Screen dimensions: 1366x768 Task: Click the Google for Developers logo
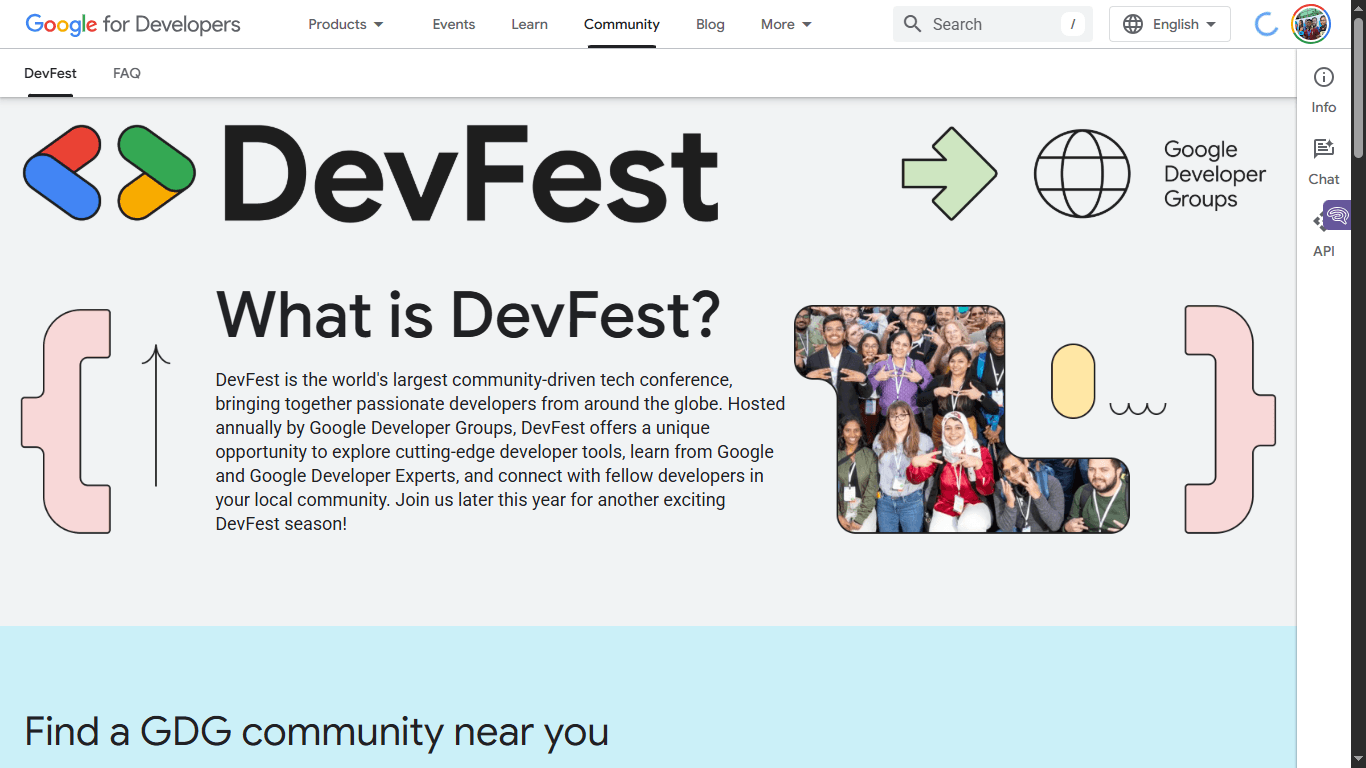pyautogui.click(x=133, y=24)
